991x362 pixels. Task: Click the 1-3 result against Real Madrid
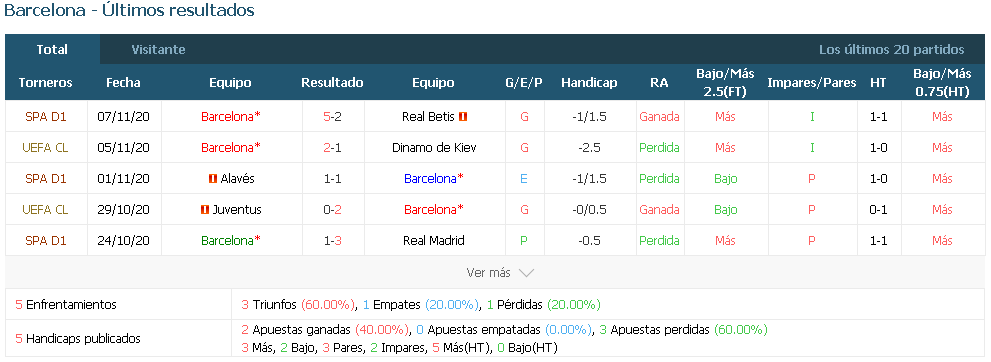click(x=332, y=241)
